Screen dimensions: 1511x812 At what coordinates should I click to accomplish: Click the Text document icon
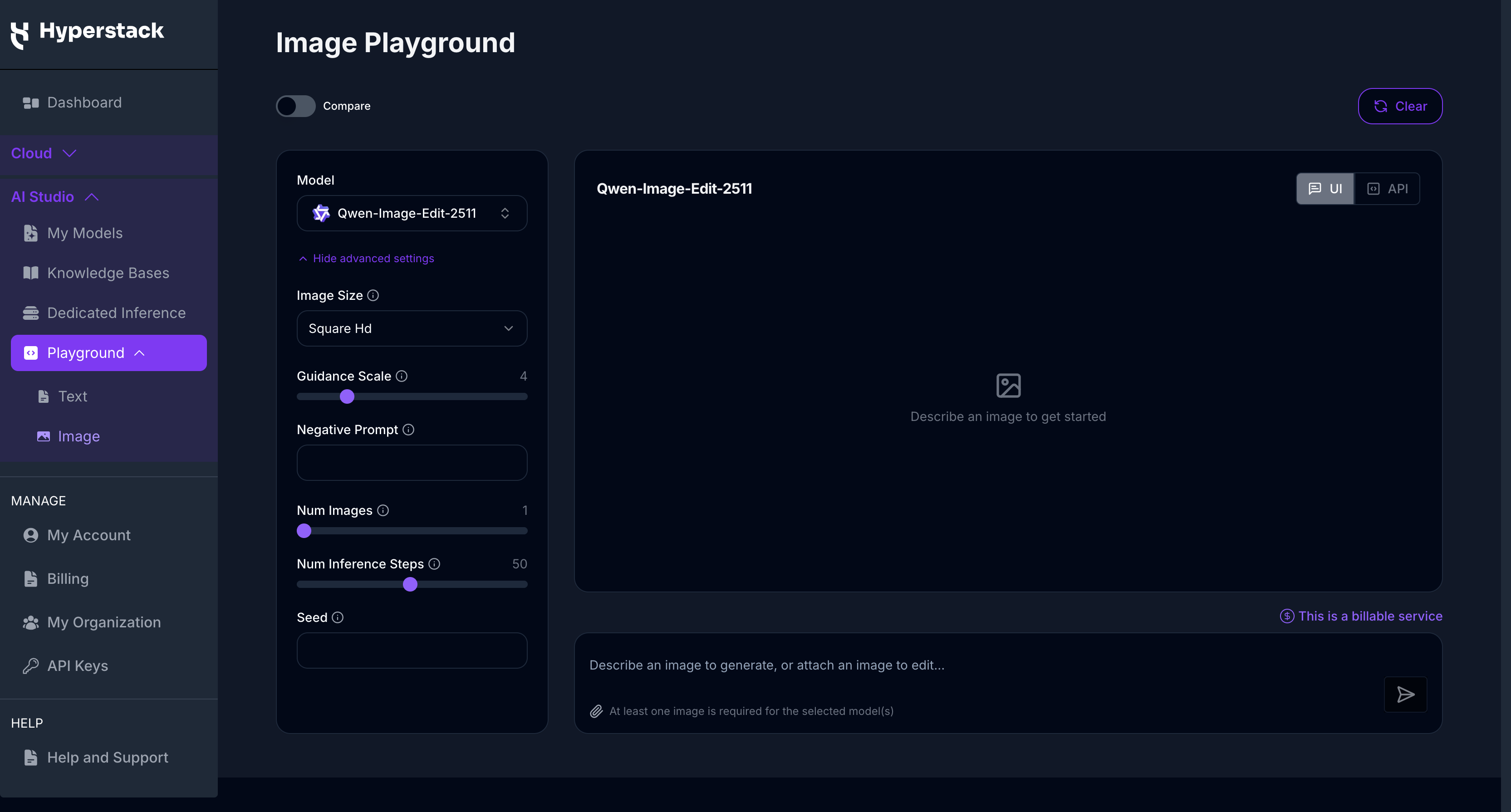tap(44, 397)
